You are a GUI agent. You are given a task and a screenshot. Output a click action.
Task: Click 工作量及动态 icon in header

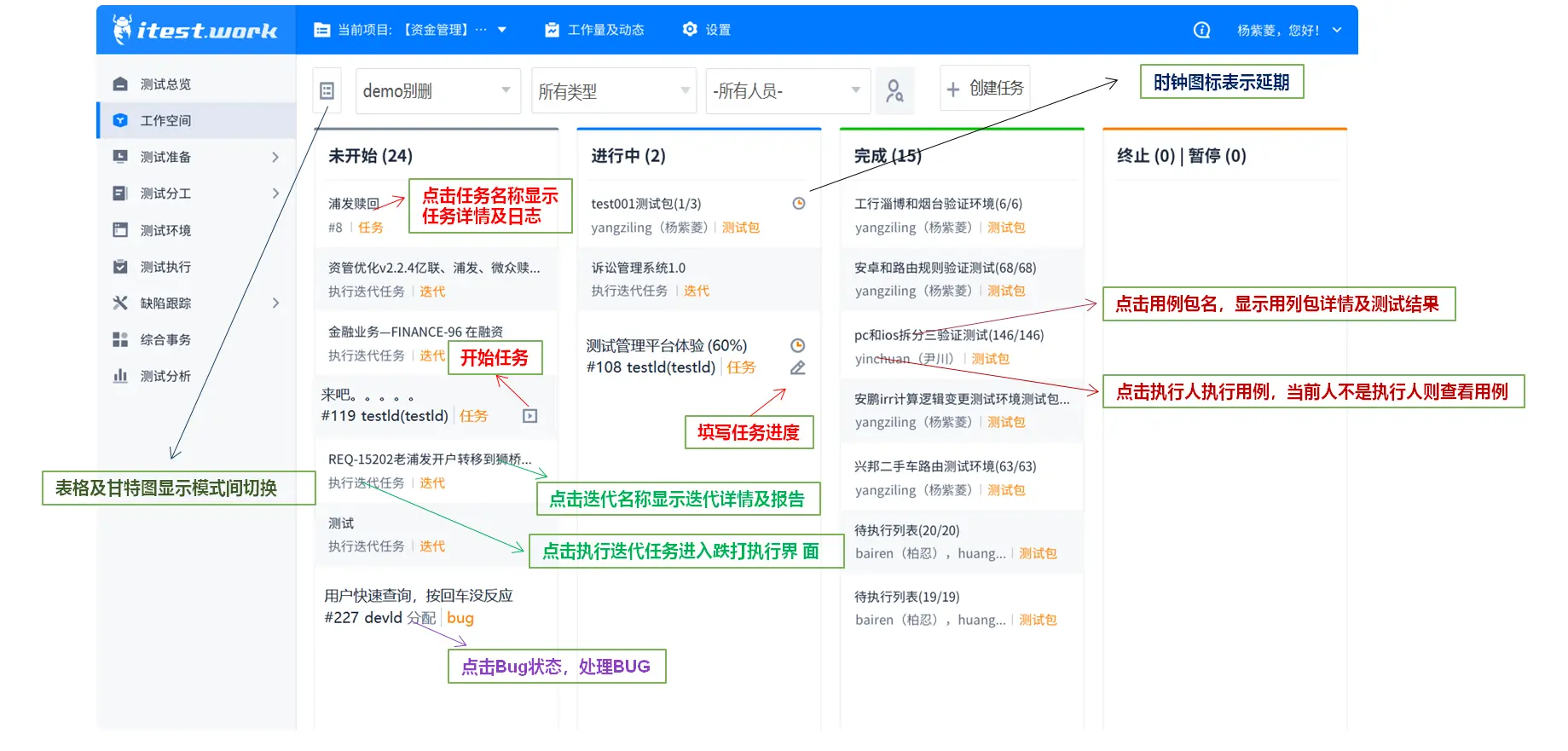pos(553,30)
